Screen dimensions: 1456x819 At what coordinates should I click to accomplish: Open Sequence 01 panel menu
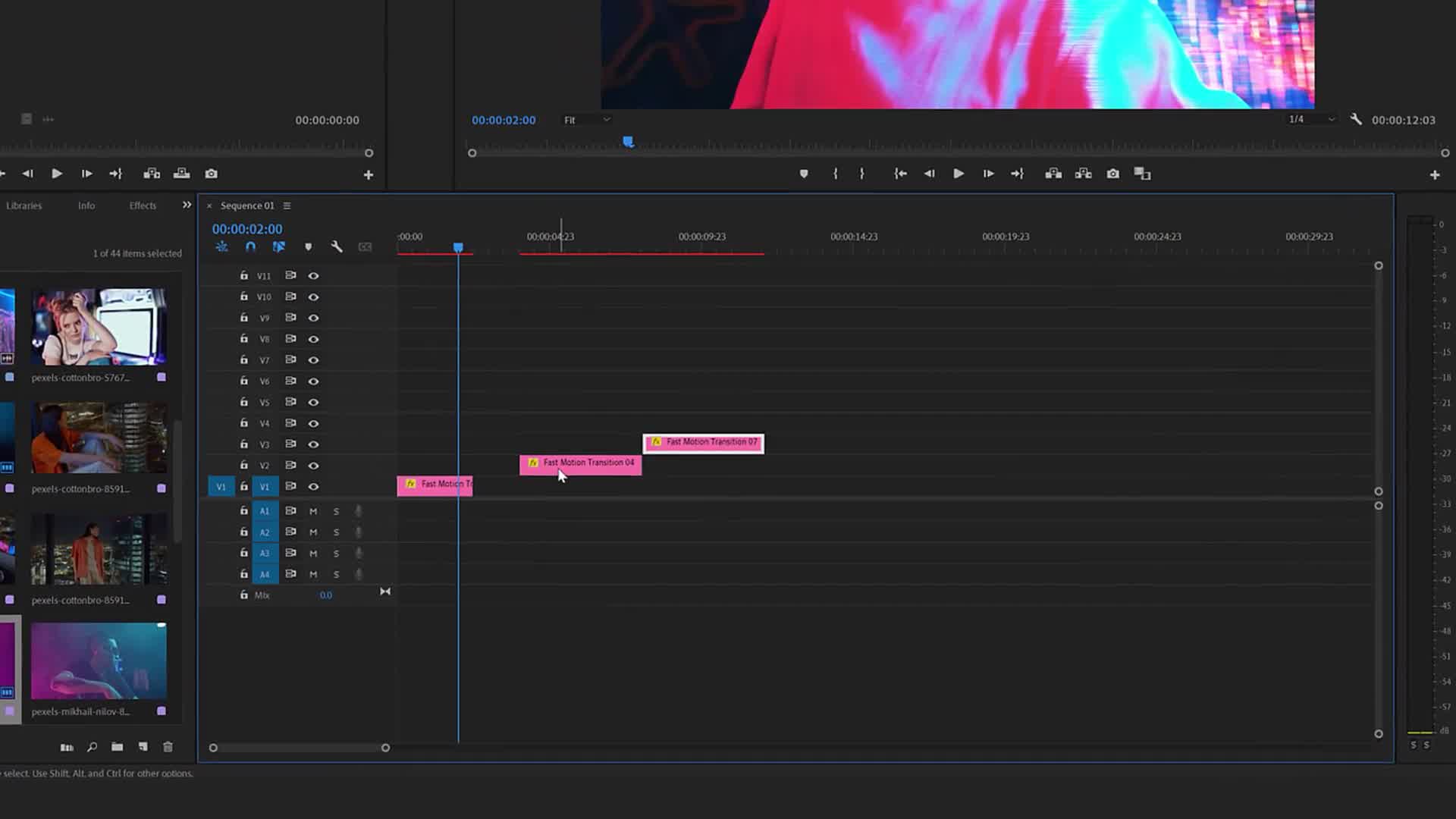coord(287,206)
